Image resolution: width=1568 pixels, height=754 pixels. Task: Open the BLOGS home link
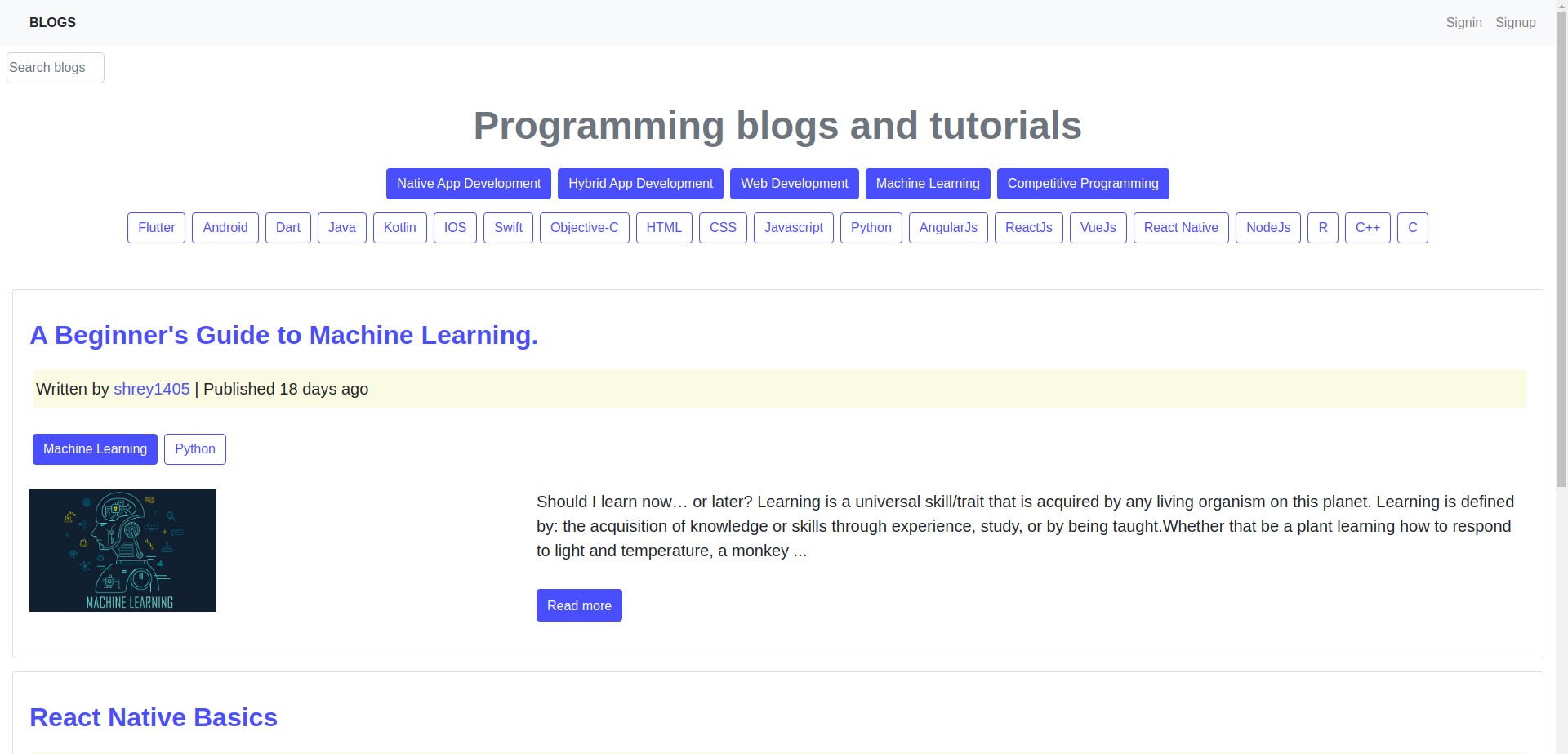click(52, 23)
